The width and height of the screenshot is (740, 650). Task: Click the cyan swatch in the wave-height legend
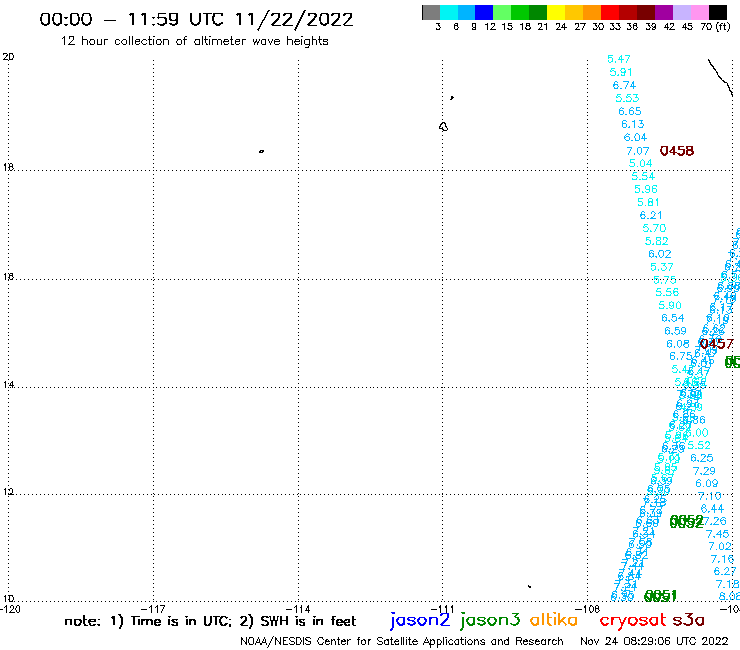click(x=449, y=13)
